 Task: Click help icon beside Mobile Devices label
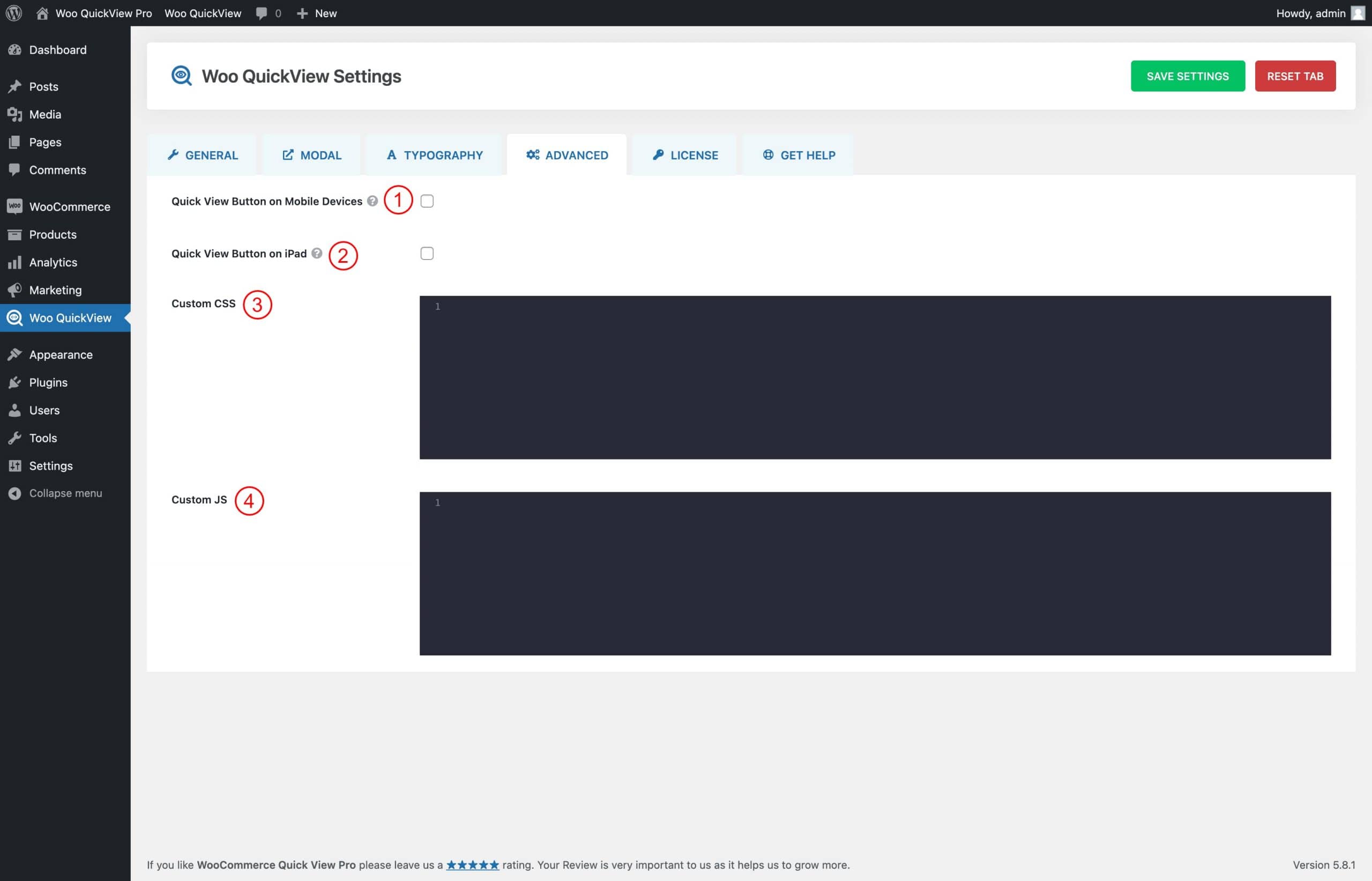click(372, 201)
